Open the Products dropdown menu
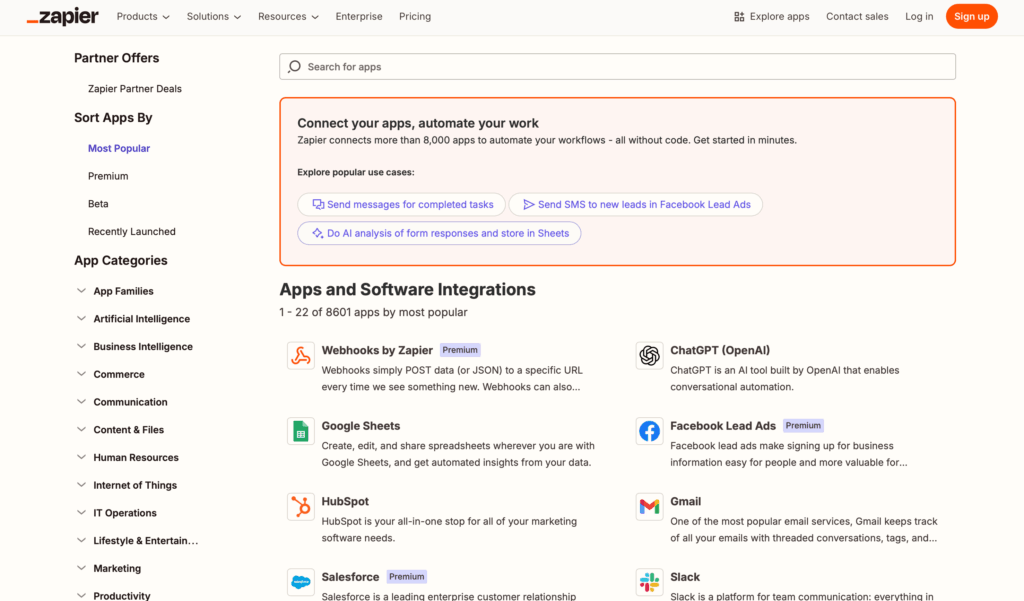The height and width of the screenshot is (601, 1024). tap(143, 17)
